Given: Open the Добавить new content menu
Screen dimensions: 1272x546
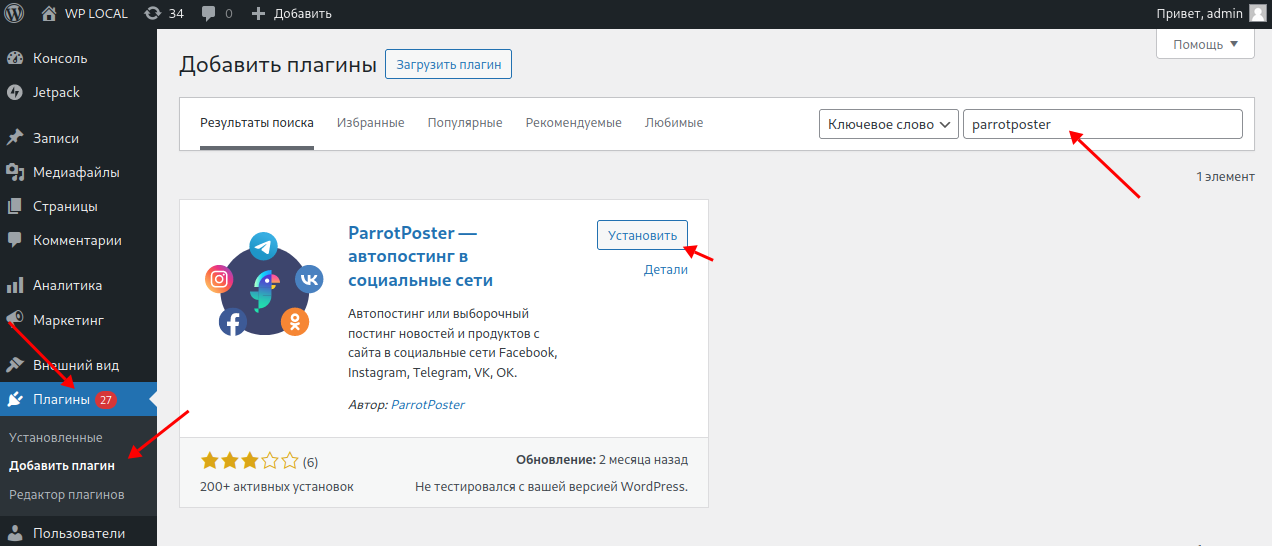Looking at the screenshot, I should click(x=291, y=13).
